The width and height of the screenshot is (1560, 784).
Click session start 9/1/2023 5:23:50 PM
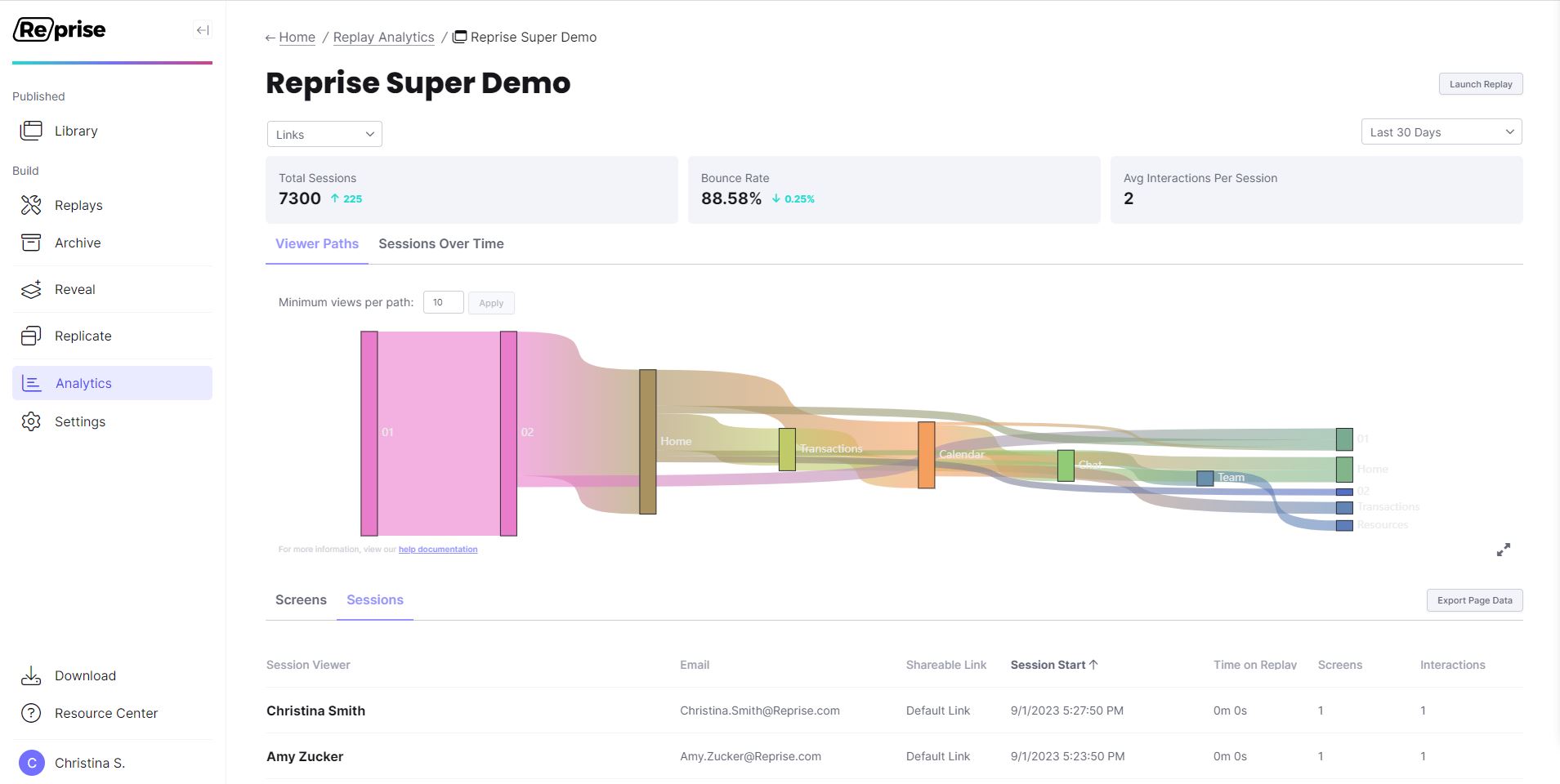coord(1068,756)
